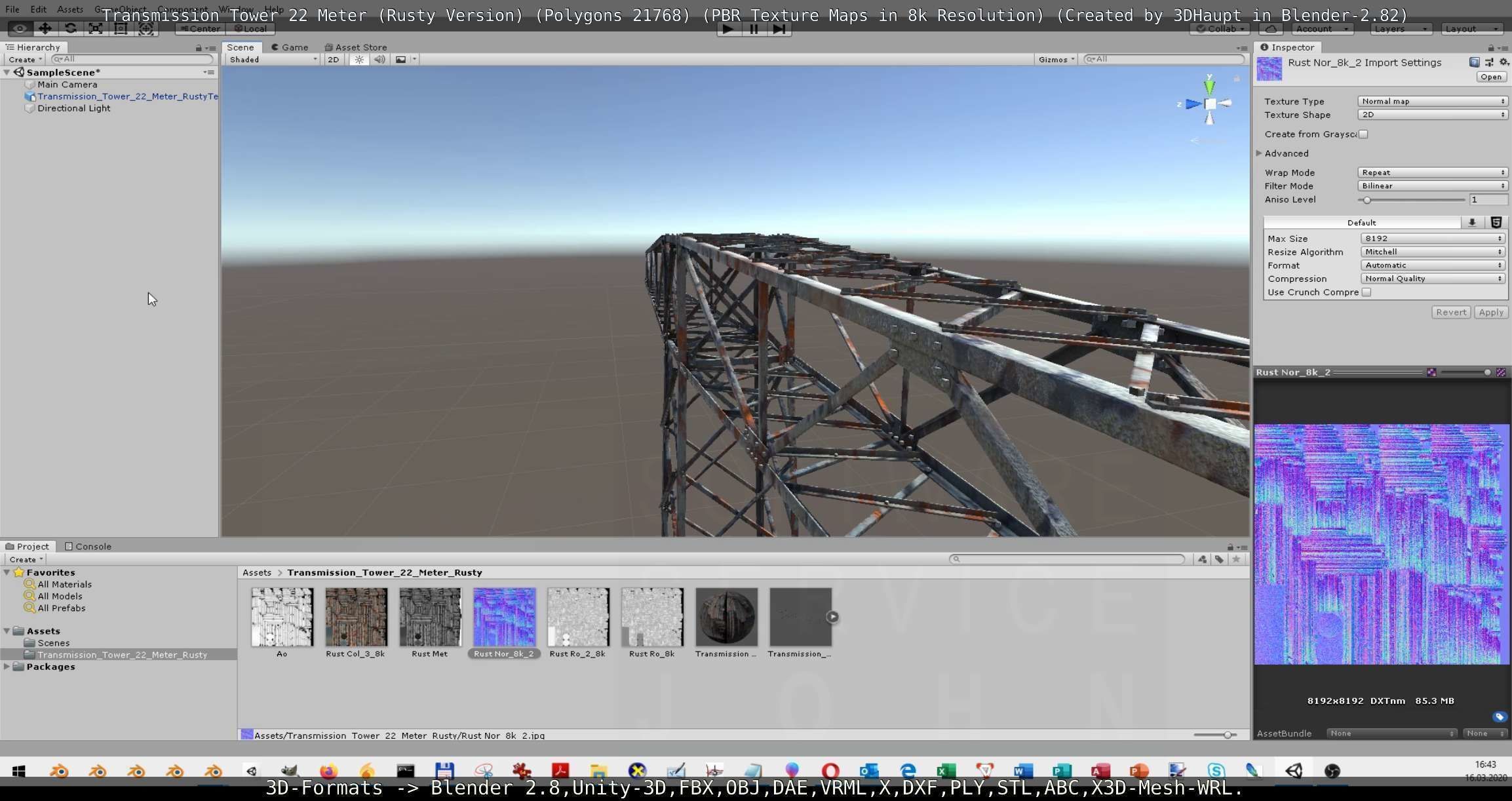Open the Account button
The width and height of the screenshot is (1512, 801).
1323,29
